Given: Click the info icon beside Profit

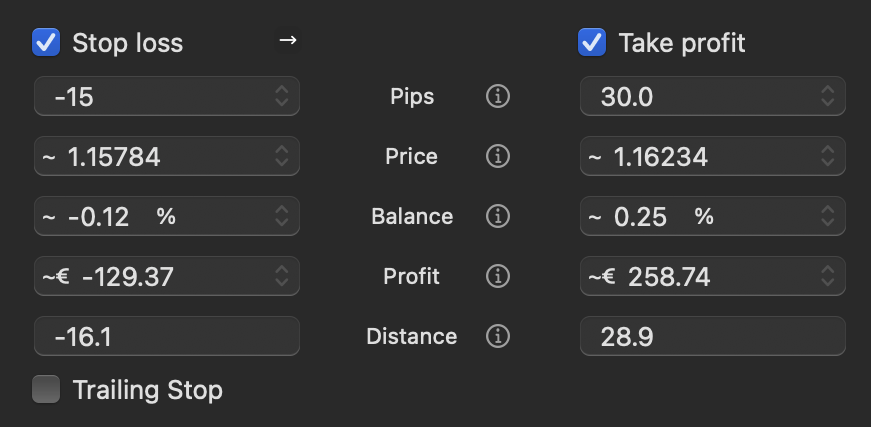Looking at the screenshot, I should click(x=497, y=276).
